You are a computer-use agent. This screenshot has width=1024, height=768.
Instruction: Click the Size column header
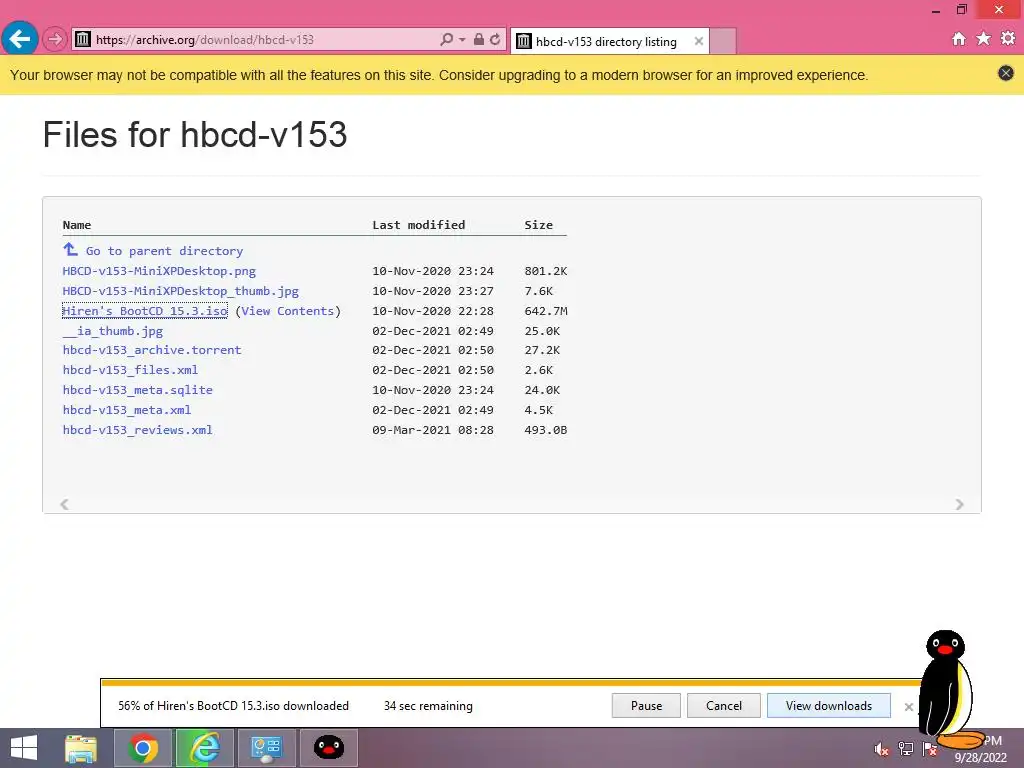point(539,225)
